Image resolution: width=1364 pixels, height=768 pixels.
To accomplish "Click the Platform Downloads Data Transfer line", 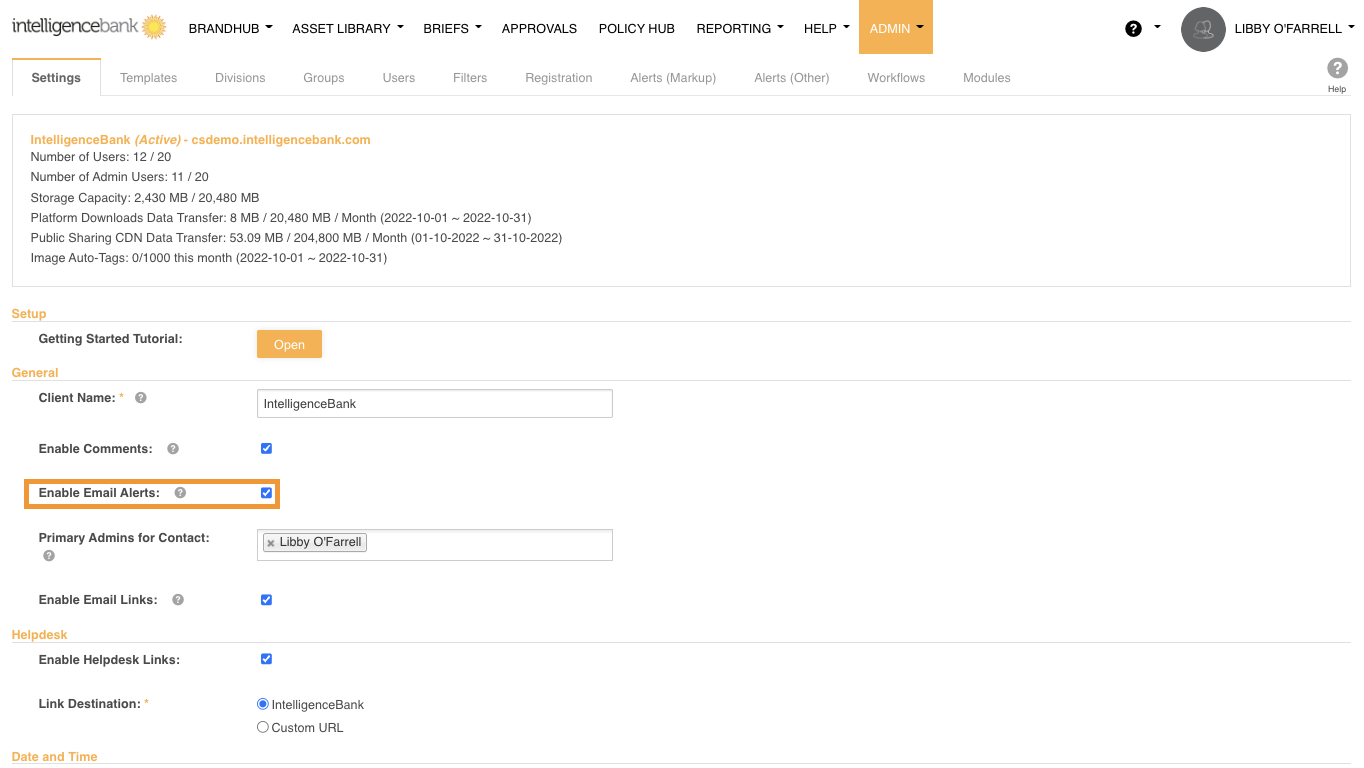I will tap(281, 218).
